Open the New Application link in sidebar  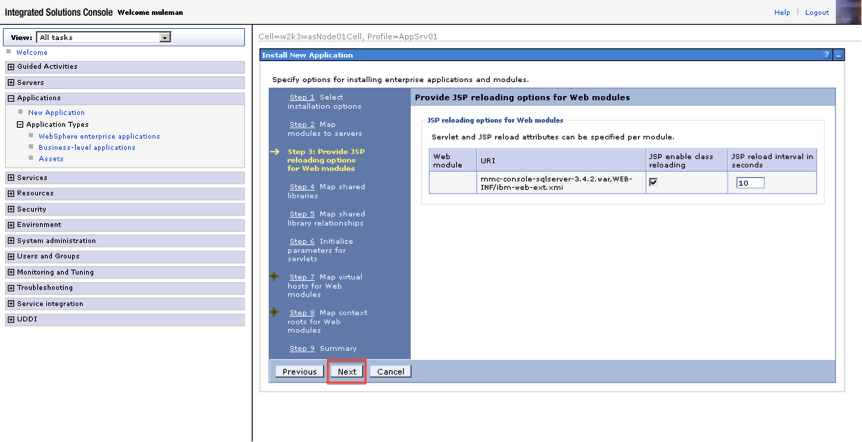(x=56, y=113)
